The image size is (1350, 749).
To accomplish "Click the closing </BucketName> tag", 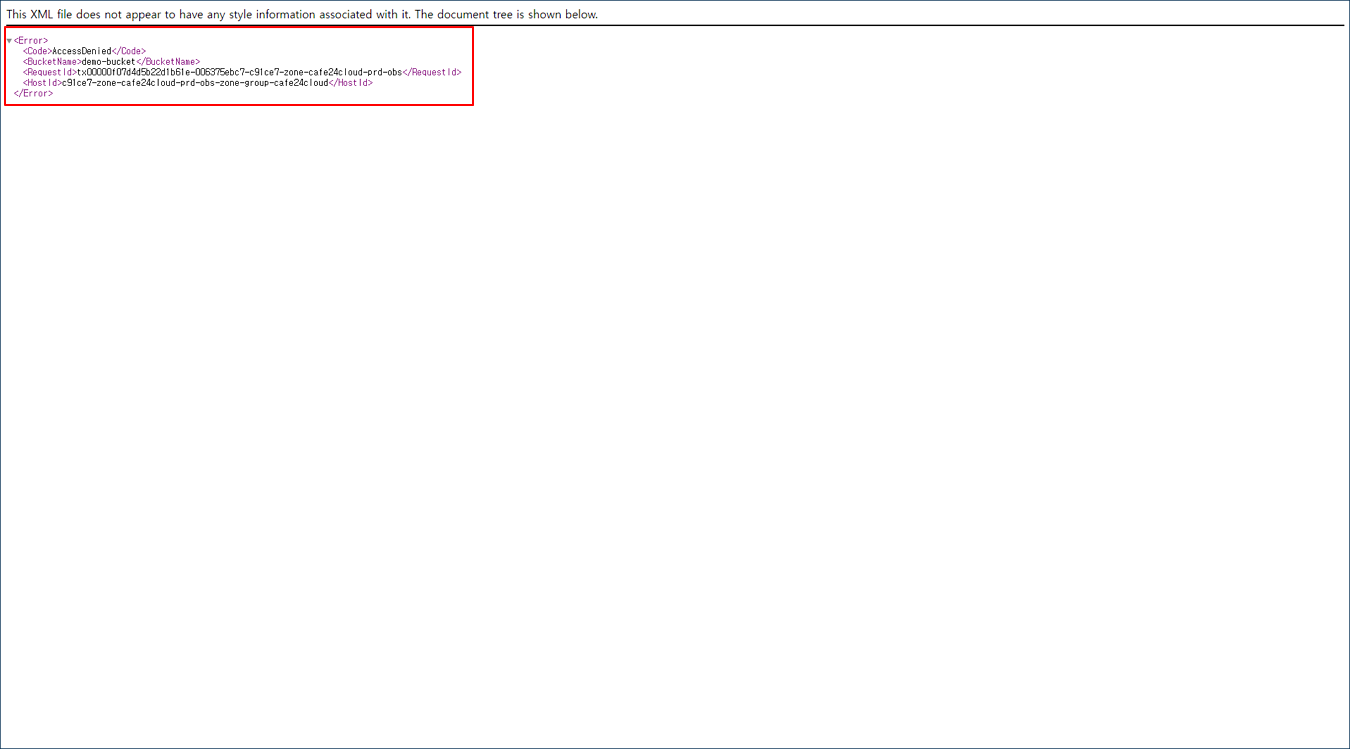I will (168, 62).
